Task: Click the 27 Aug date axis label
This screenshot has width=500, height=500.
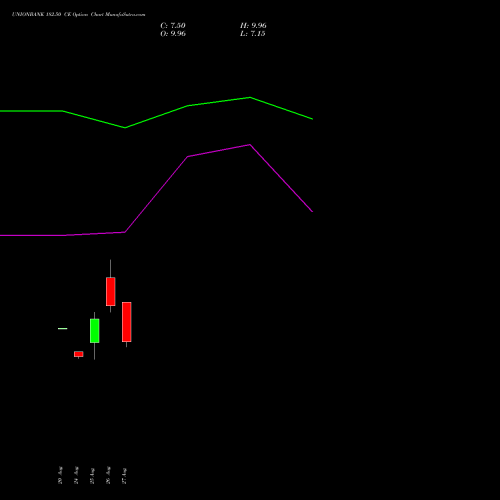Action: [124, 476]
